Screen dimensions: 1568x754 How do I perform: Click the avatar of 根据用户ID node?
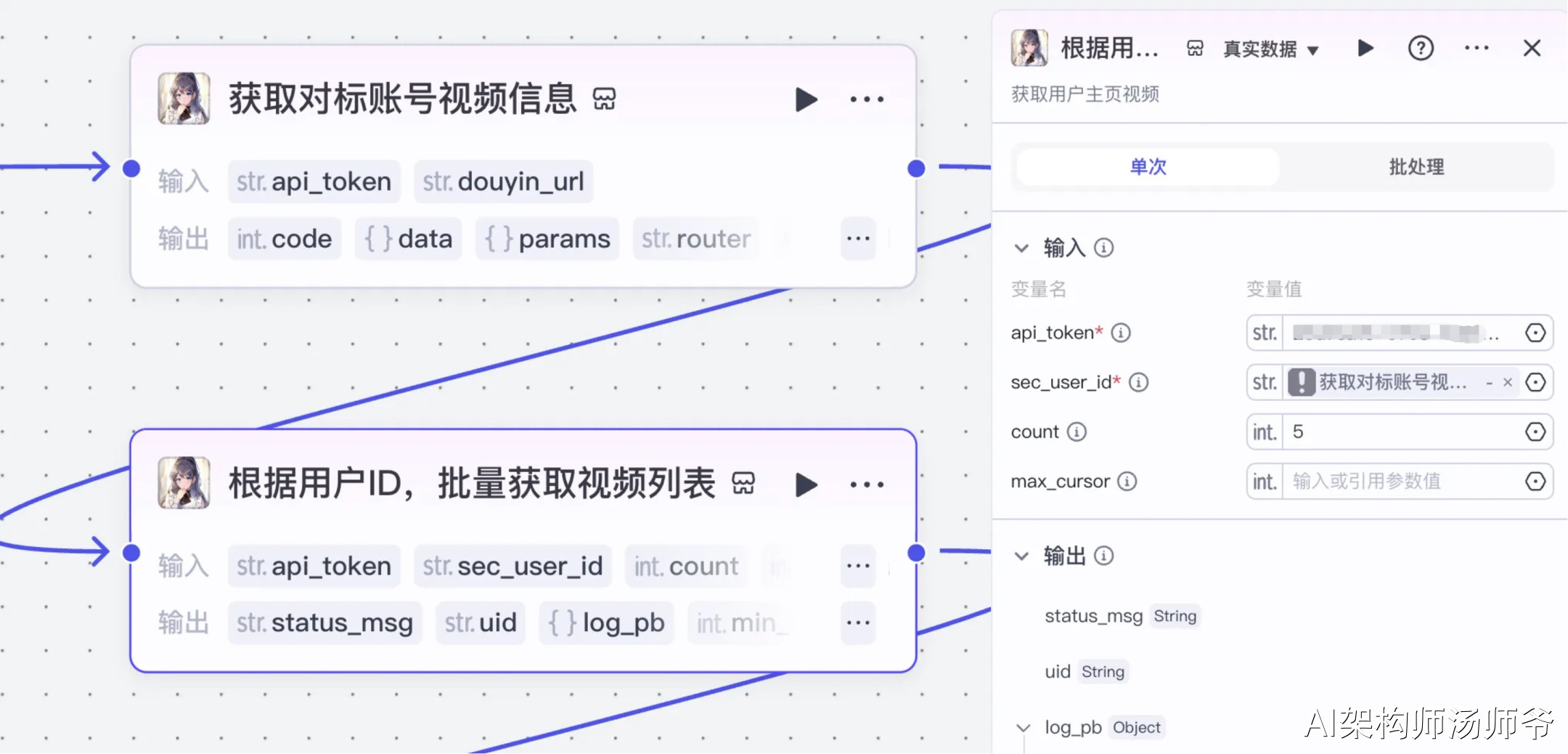184,483
